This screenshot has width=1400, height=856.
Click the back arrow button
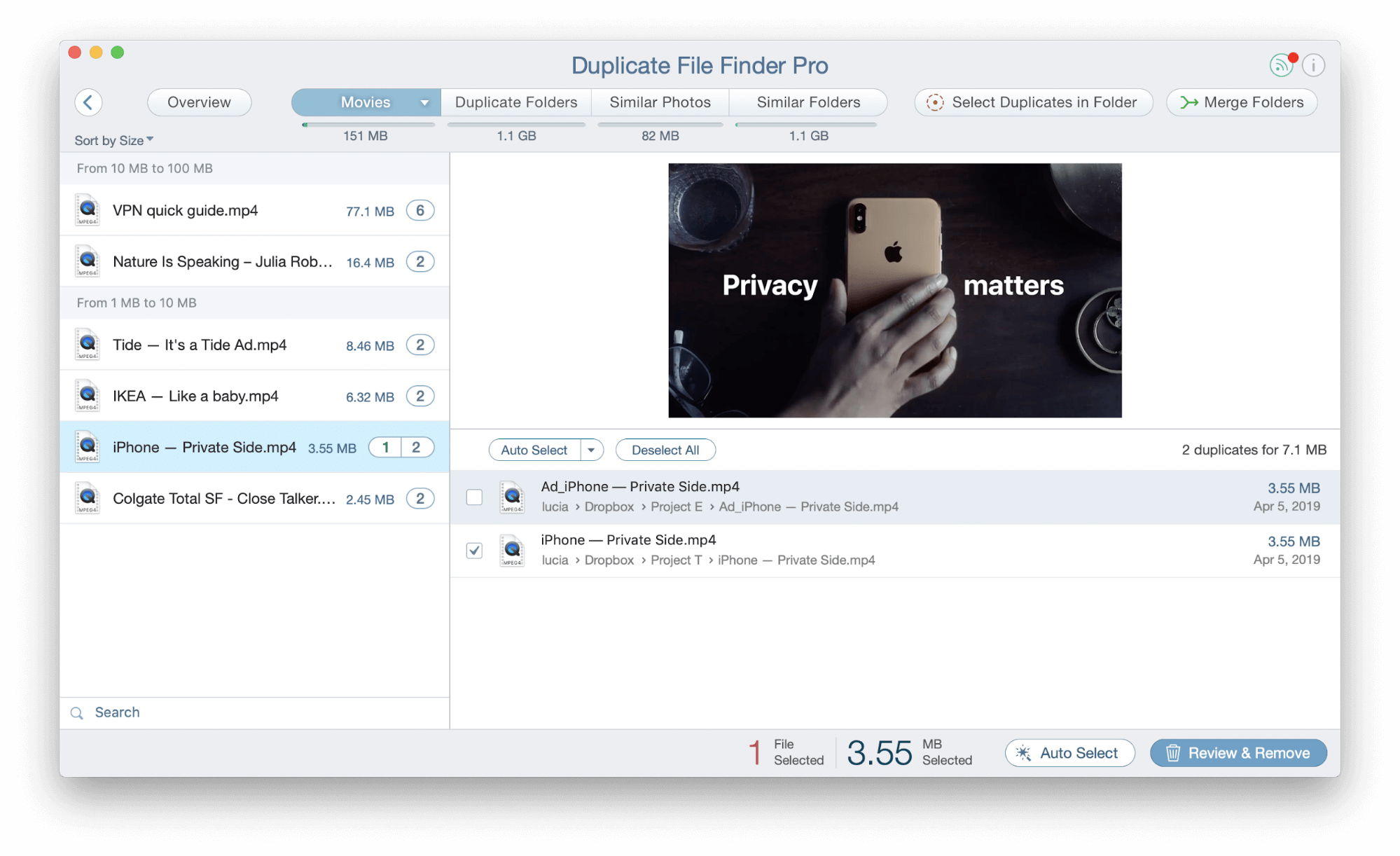(88, 102)
